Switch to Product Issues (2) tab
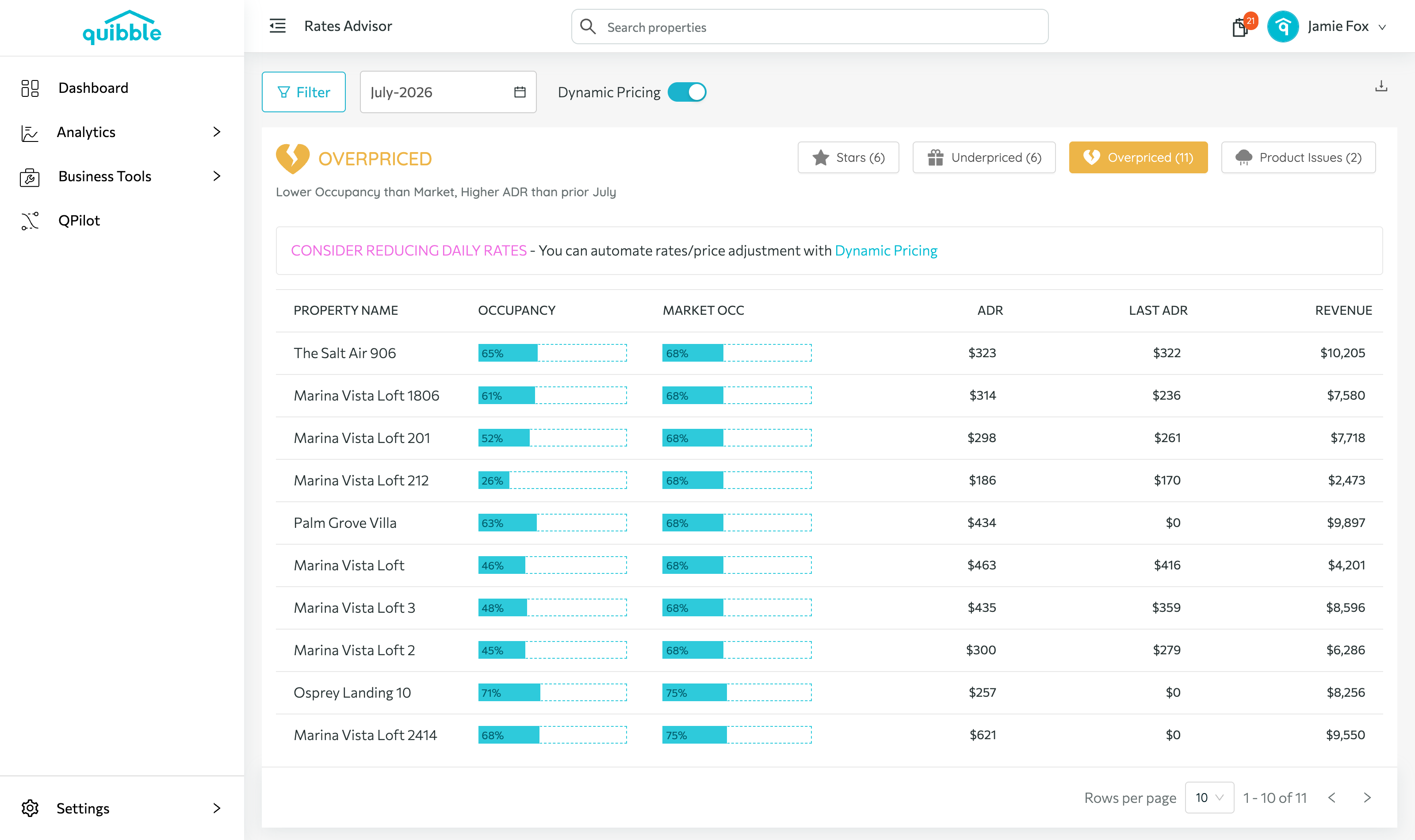Image resolution: width=1415 pixels, height=840 pixels. [1298, 157]
